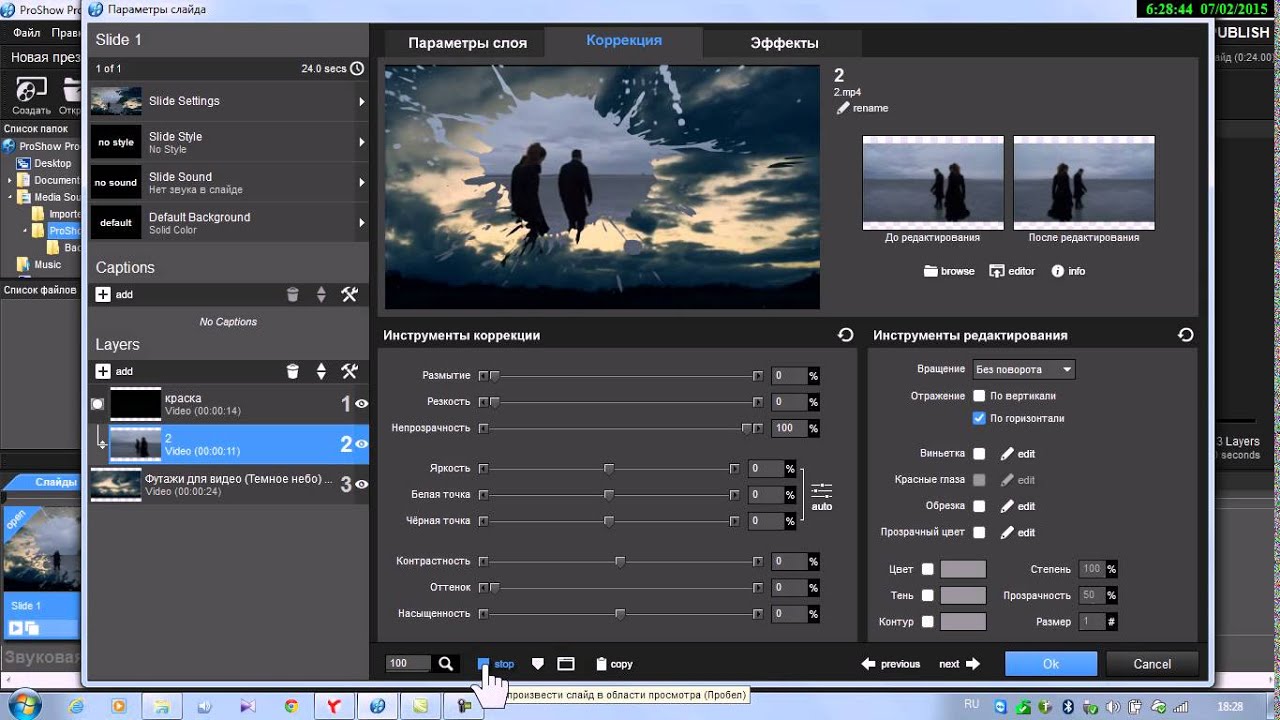Click the info icon
Screen dimensions: 1280x720
[x=1057, y=271]
